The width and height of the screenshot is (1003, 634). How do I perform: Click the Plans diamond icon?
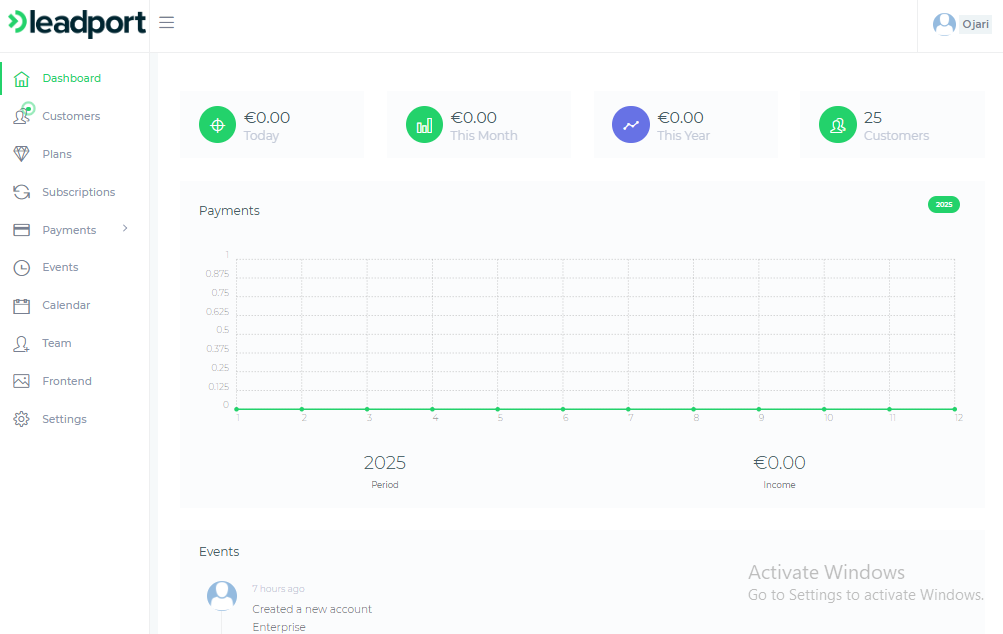pos(21,154)
